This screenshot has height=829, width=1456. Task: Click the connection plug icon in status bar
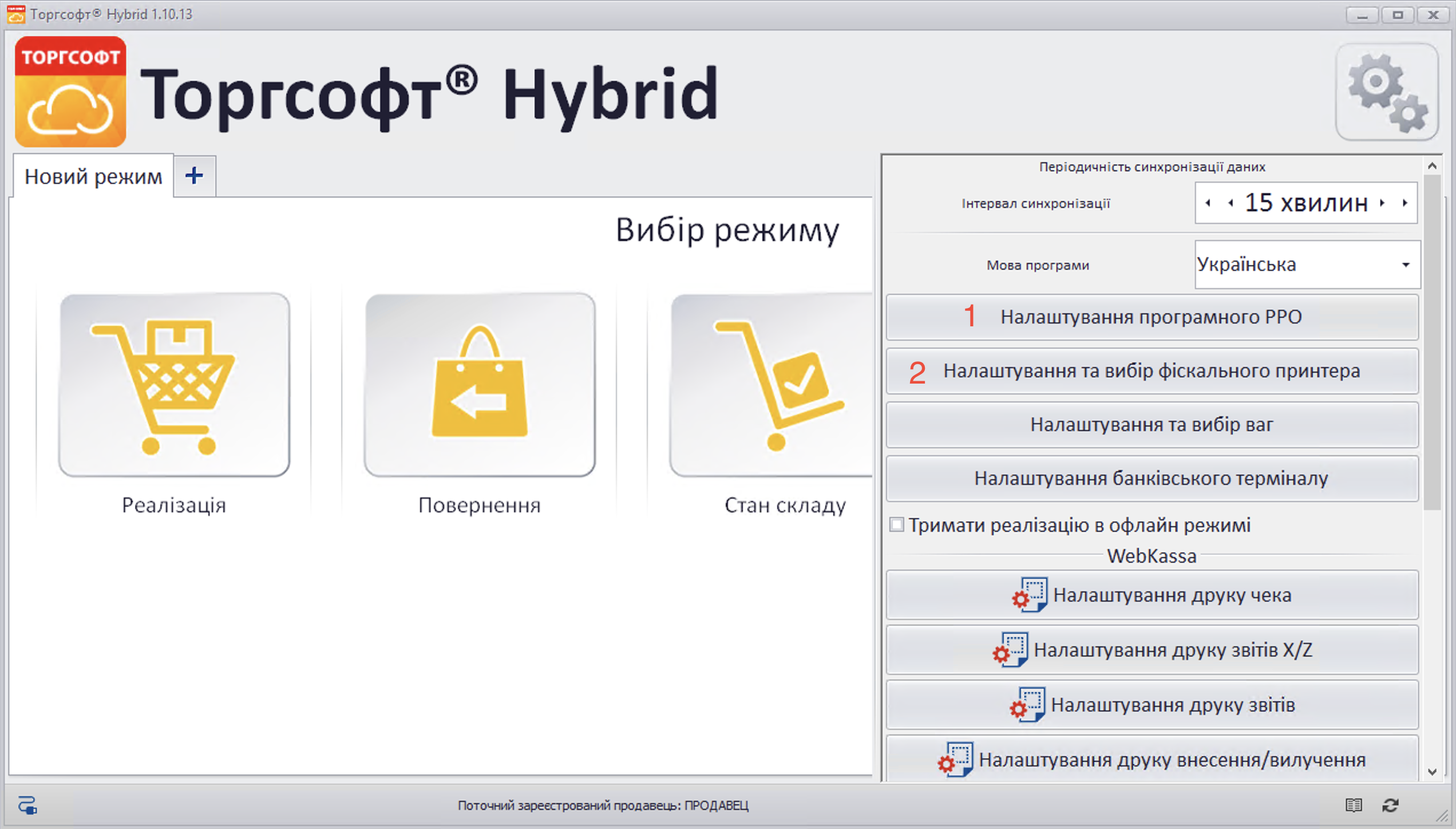[27, 806]
